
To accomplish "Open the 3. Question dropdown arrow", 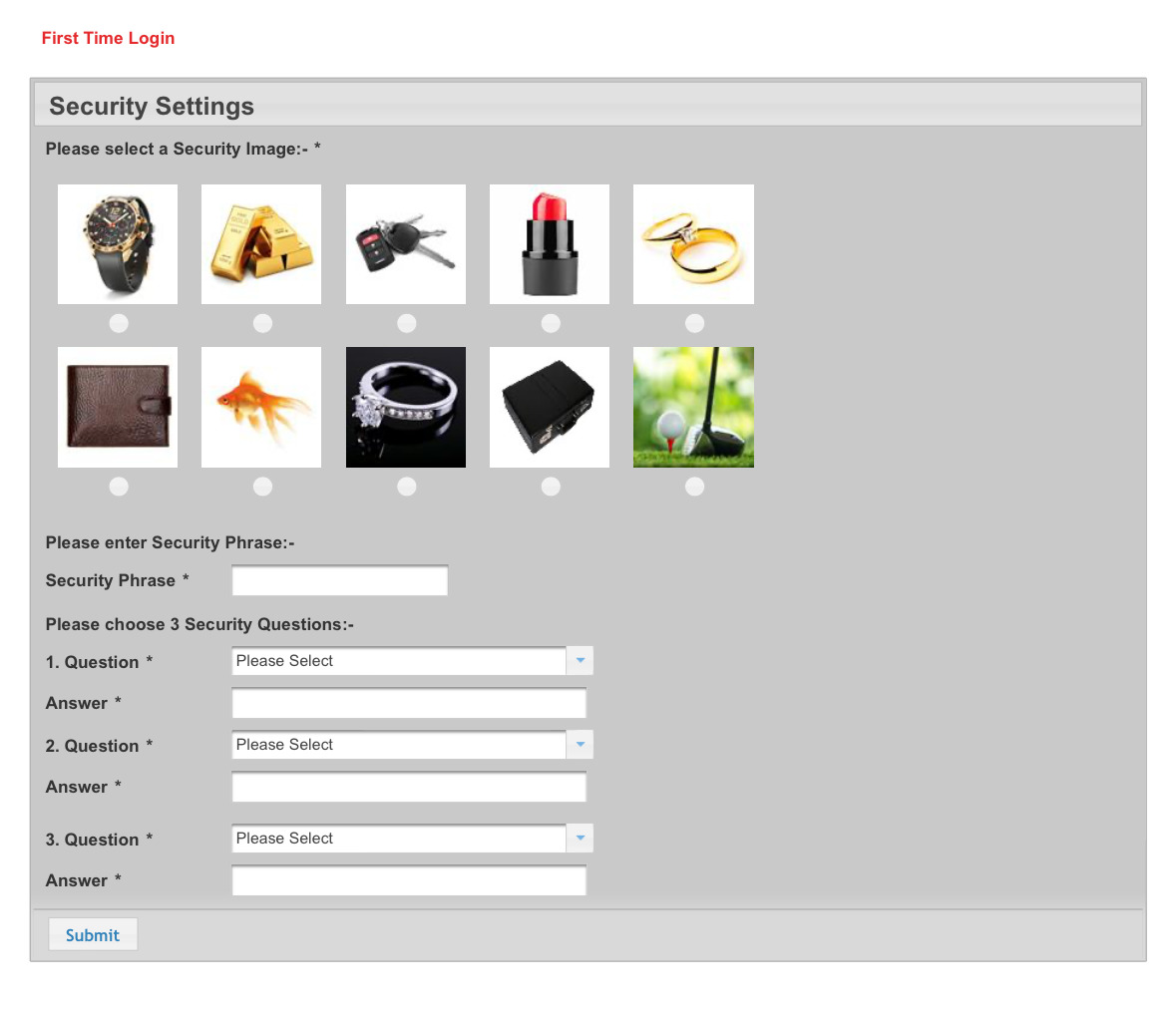I will coord(580,839).
